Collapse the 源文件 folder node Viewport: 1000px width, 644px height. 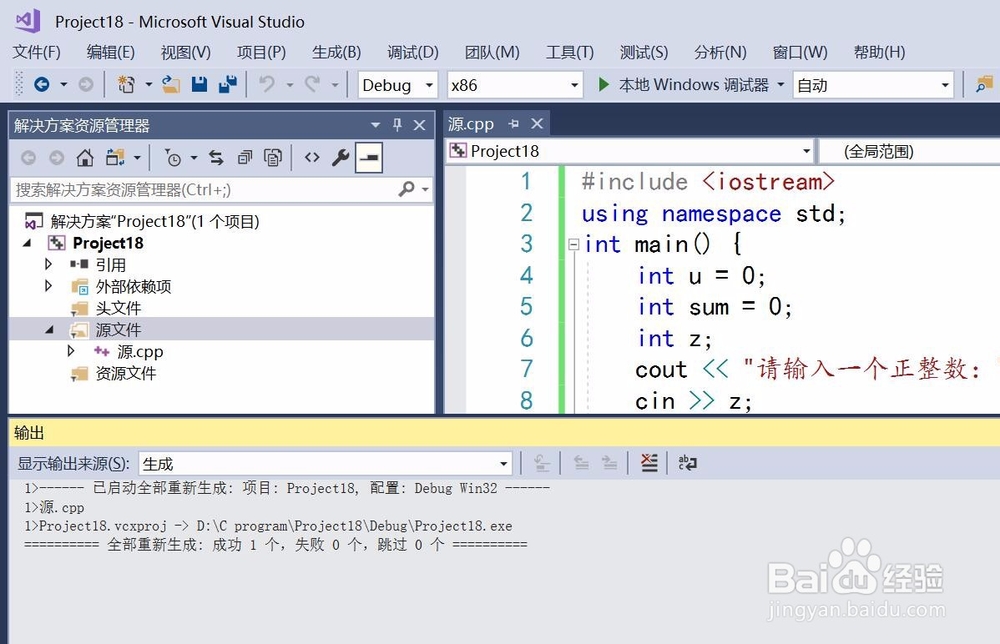pyautogui.click(x=49, y=330)
